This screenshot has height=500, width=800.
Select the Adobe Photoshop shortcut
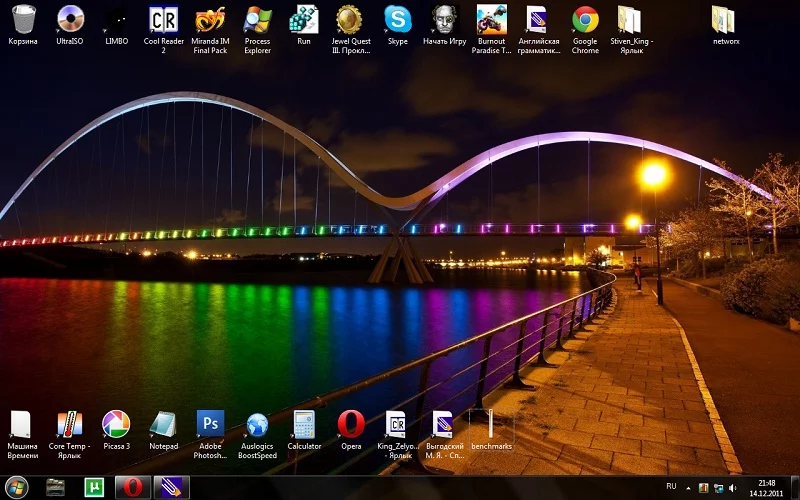point(210,424)
